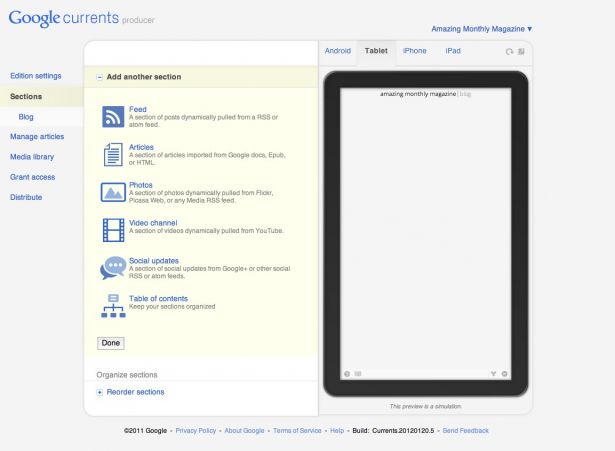
Task: Switch to the iPad preview tab
Action: point(453,51)
